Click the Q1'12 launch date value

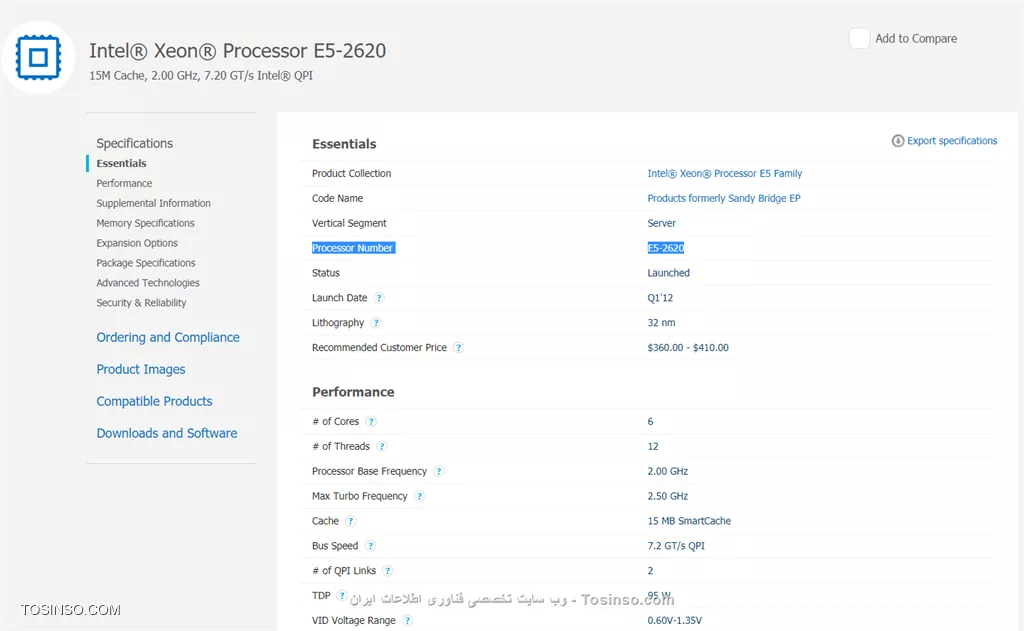pos(660,297)
